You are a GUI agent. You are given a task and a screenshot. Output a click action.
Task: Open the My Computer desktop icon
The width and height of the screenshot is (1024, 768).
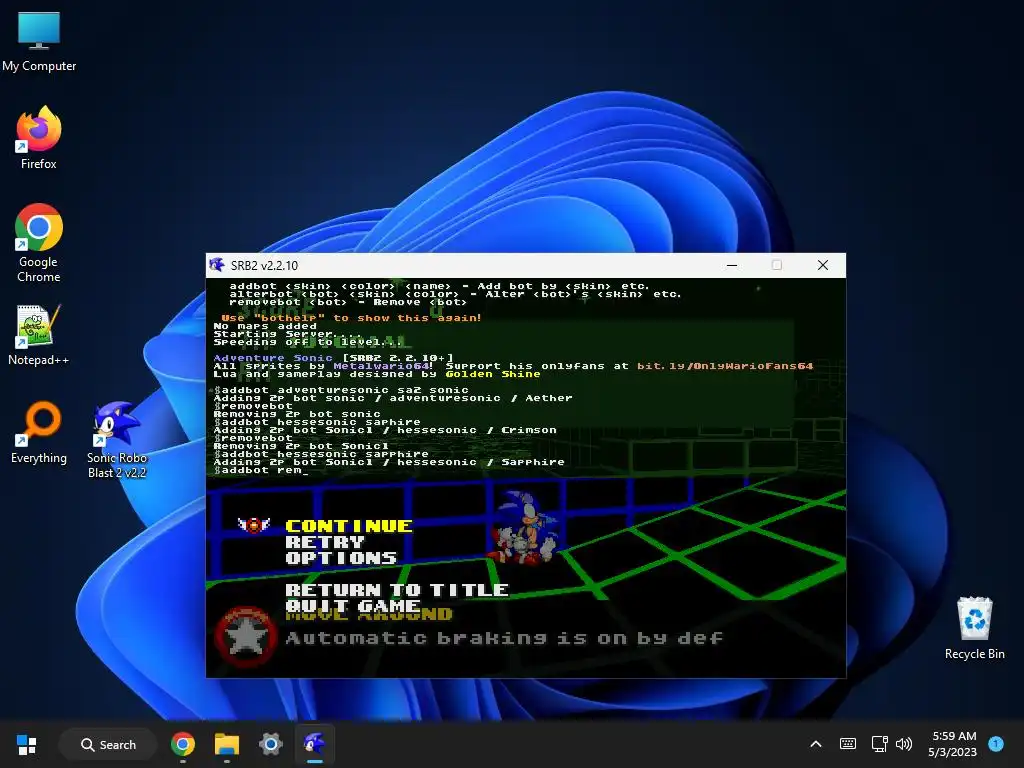click(39, 41)
